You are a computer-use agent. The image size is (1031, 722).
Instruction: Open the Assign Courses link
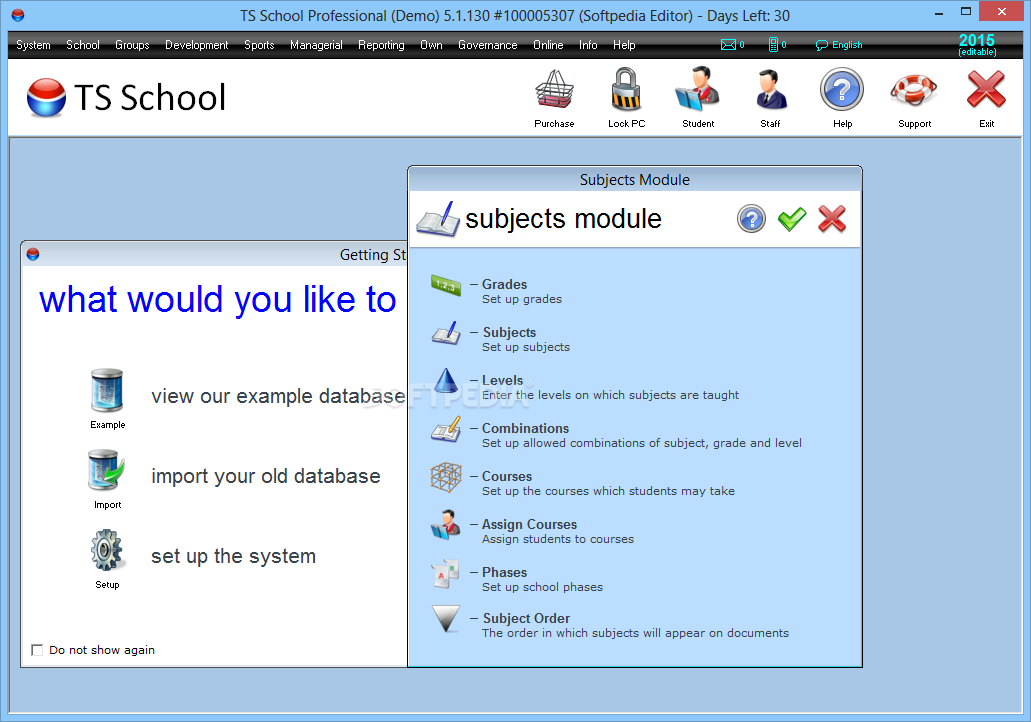click(x=529, y=524)
